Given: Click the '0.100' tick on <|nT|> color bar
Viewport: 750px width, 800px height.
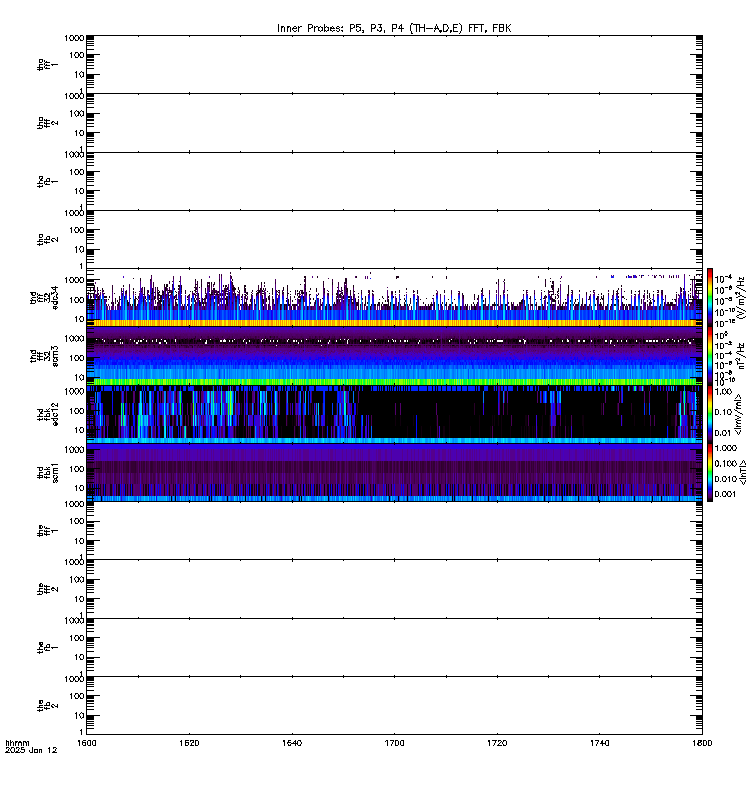Looking at the screenshot, I should pyautogui.click(x=726, y=463).
